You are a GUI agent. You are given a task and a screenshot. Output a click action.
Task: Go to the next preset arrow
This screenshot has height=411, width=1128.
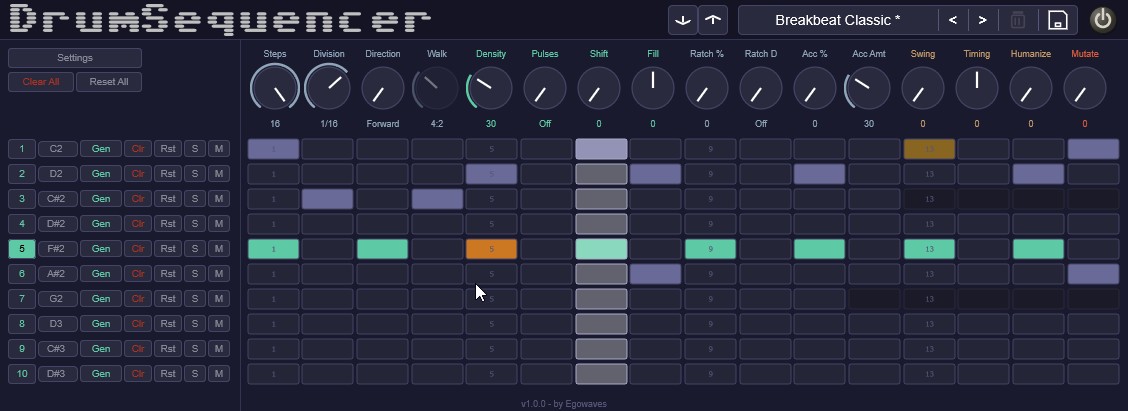(x=982, y=20)
